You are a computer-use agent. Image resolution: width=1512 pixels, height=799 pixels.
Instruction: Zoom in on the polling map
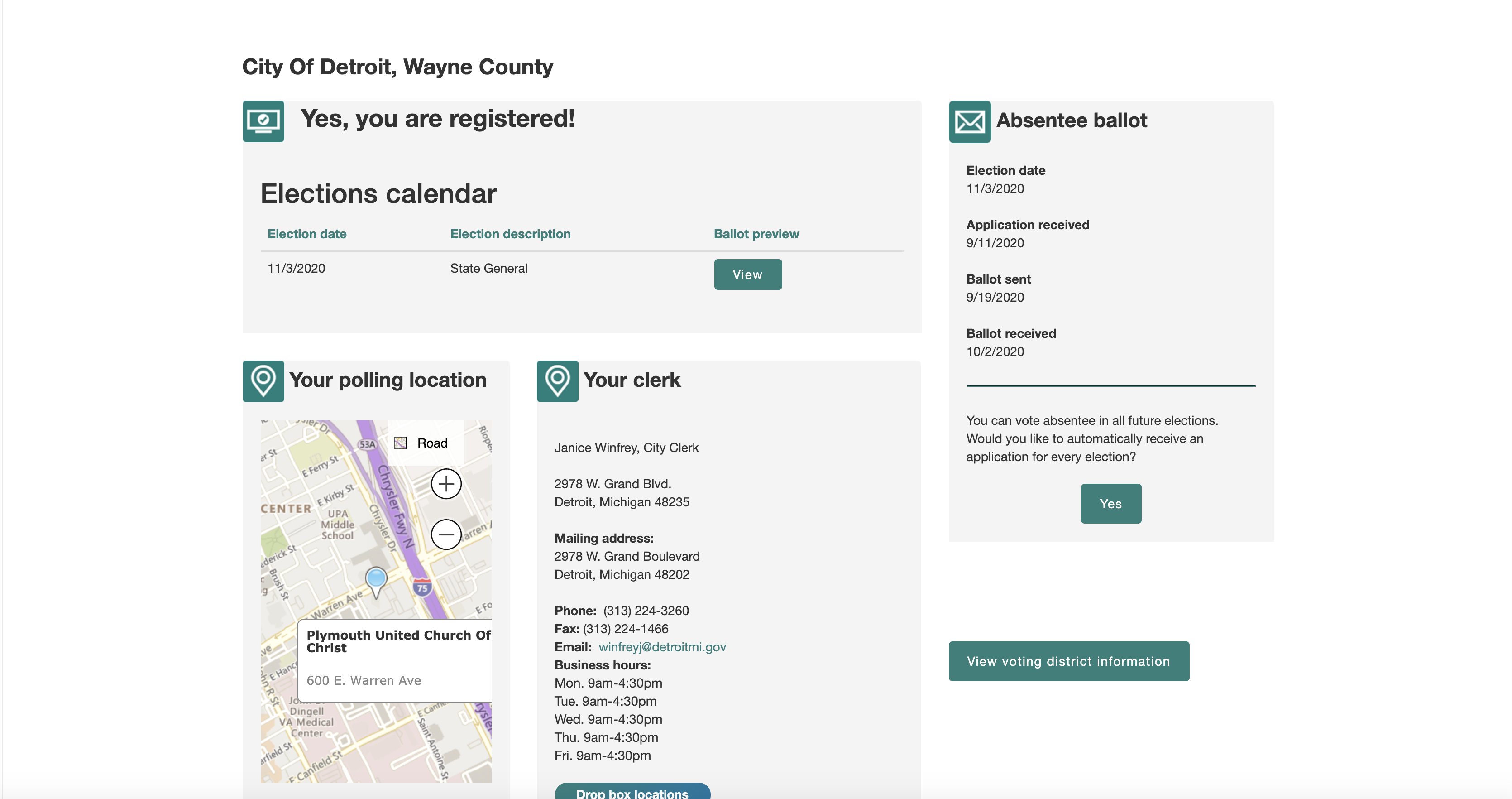pos(446,483)
